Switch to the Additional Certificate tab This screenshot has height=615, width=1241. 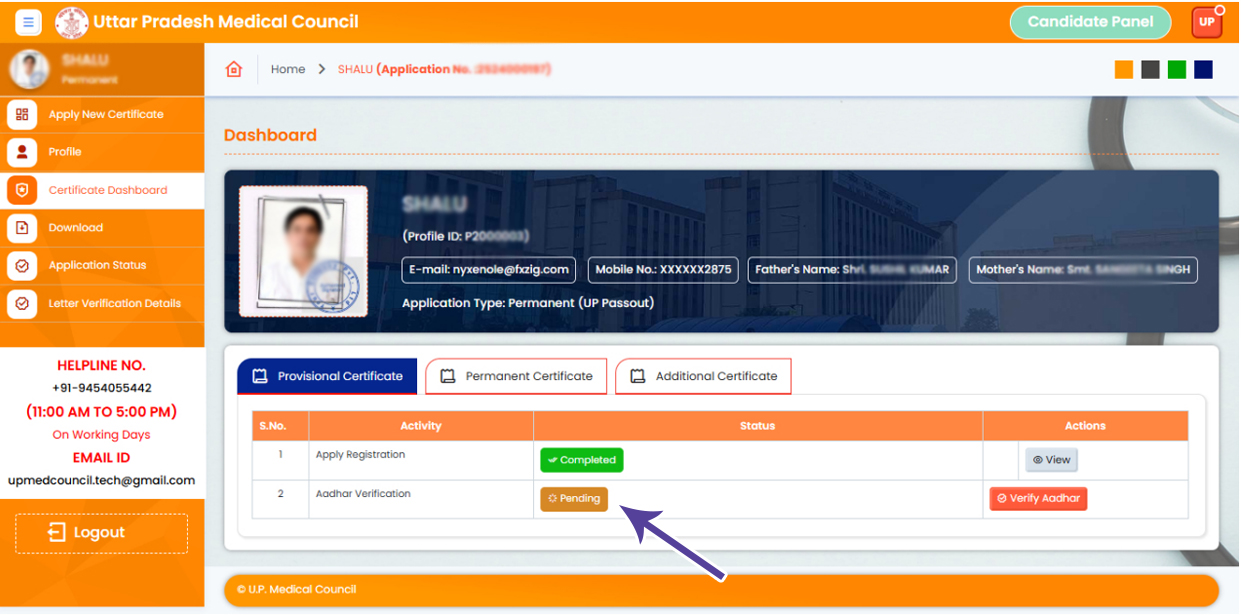coord(703,377)
